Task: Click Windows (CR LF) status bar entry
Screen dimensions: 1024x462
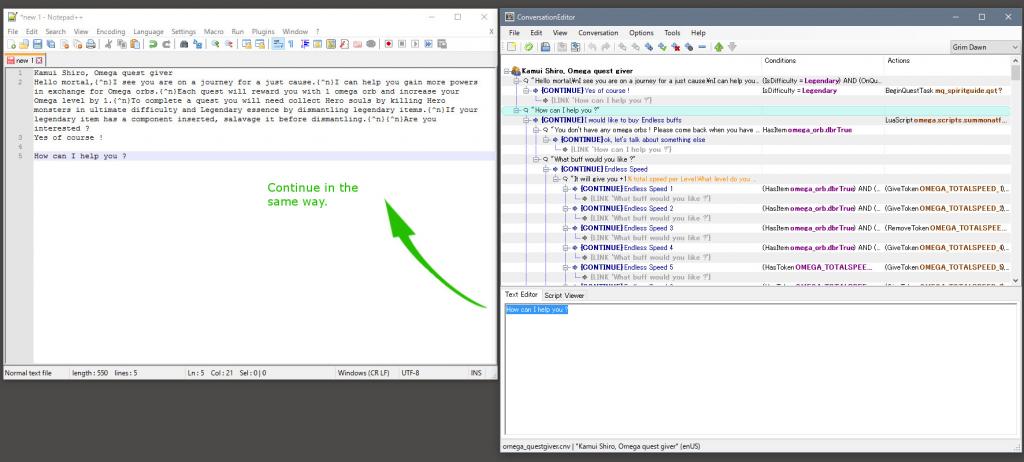Action: pyautogui.click(x=363, y=373)
